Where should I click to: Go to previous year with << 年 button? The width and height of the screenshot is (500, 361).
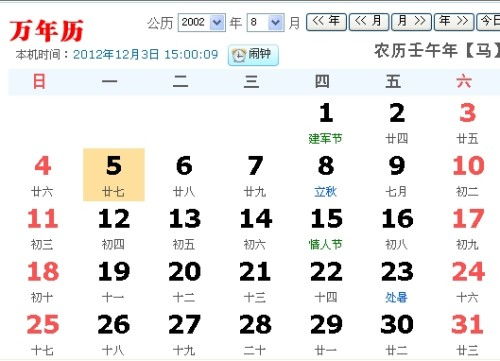click(x=326, y=22)
